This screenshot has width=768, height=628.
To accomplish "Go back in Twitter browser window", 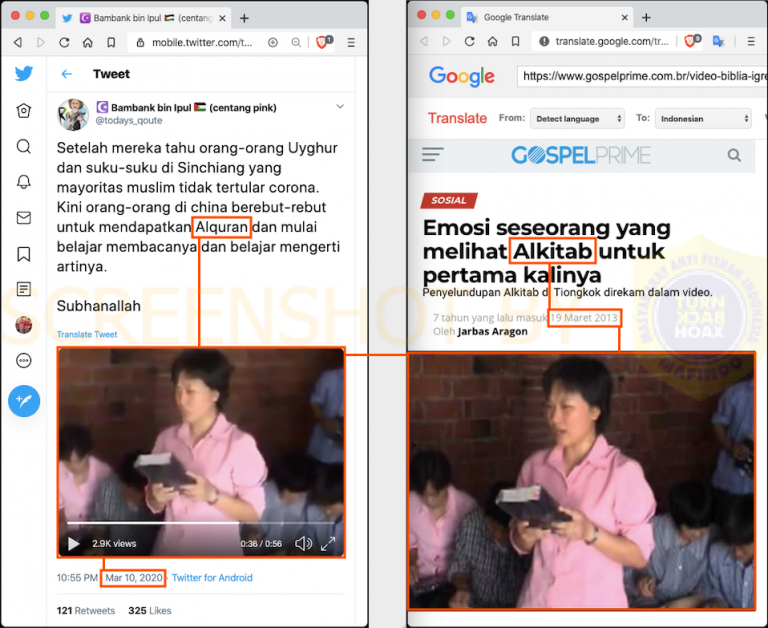I will coord(18,43).
